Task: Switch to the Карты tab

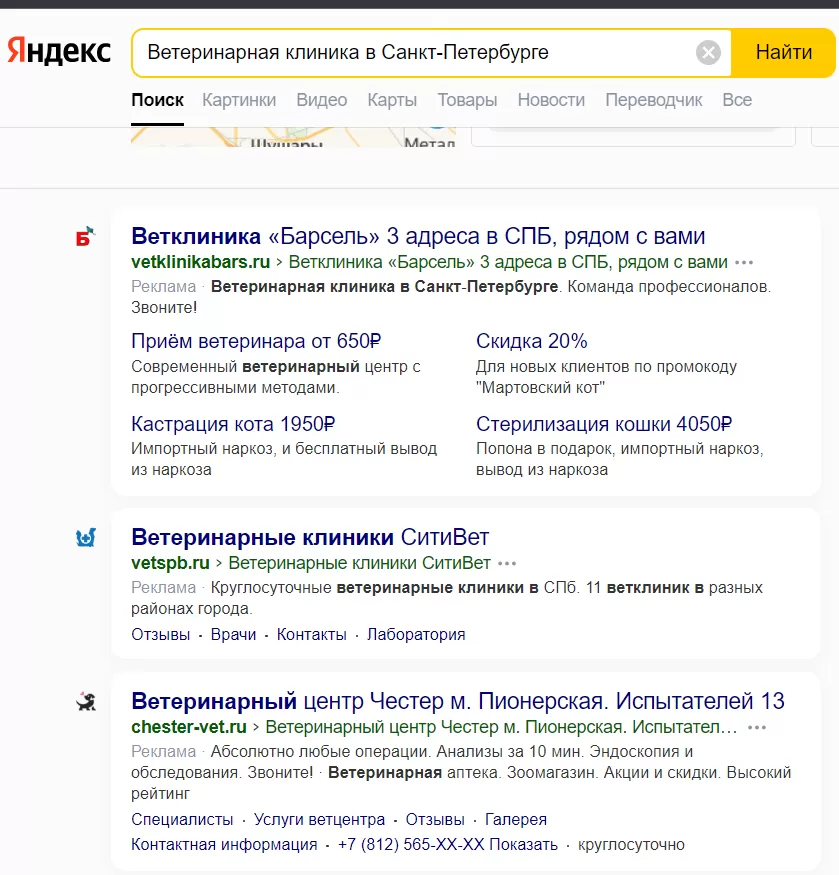Action: [x=392, y=100]
